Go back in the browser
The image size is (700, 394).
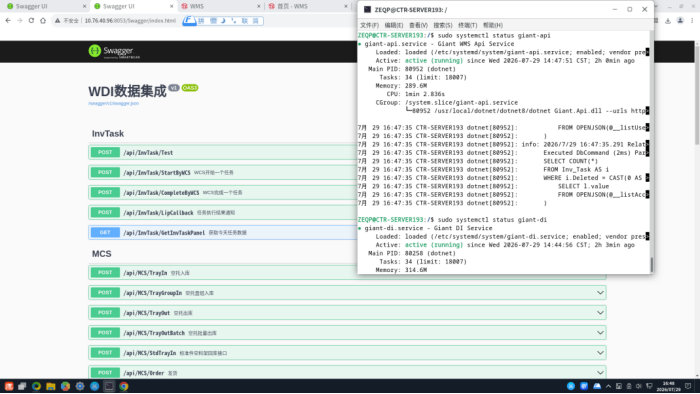tap(8, 21)
